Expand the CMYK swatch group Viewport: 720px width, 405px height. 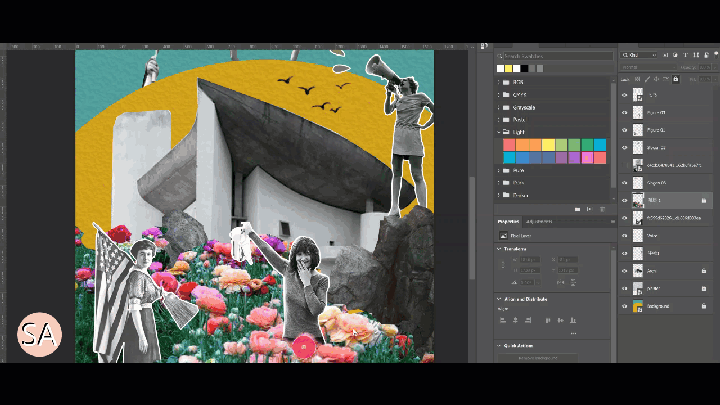point(499,95)
